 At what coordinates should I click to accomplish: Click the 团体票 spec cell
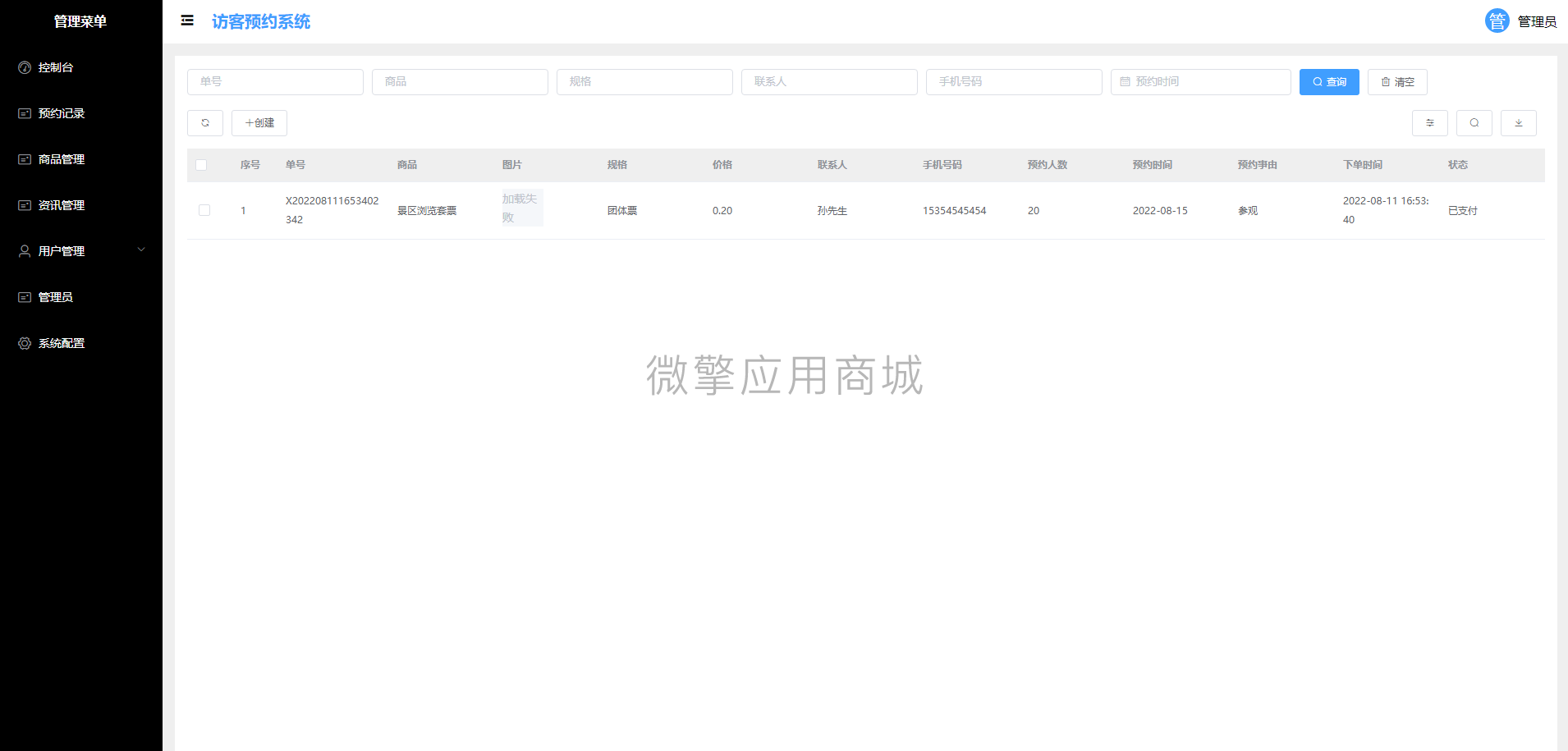(622, 211)
